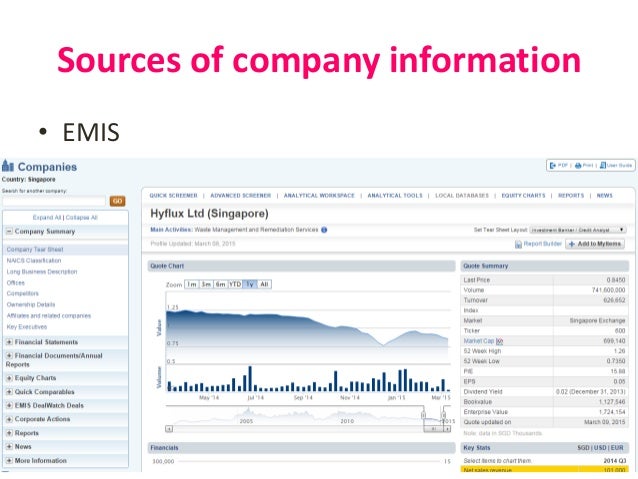The height and width of the screenshot is (479, 638).
Task: Open Local Databases menu
Action: click(462, 196)
